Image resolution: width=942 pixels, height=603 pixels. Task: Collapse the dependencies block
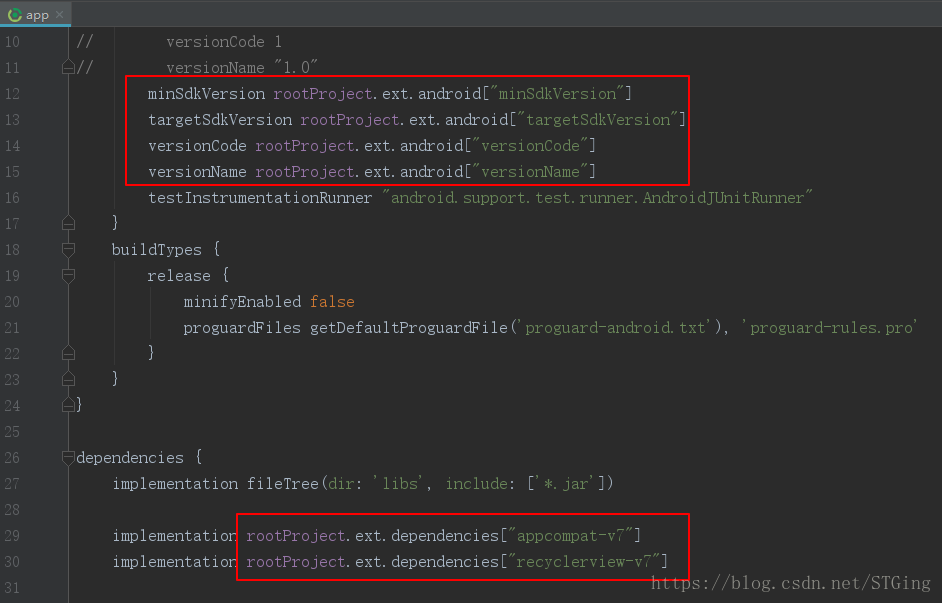(x=68, y=458)
